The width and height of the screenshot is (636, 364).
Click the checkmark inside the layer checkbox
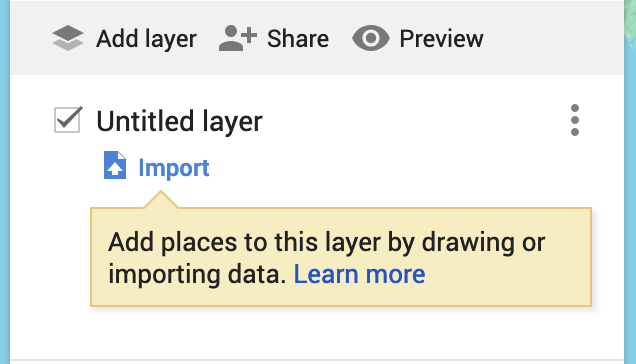click(69, 118)
